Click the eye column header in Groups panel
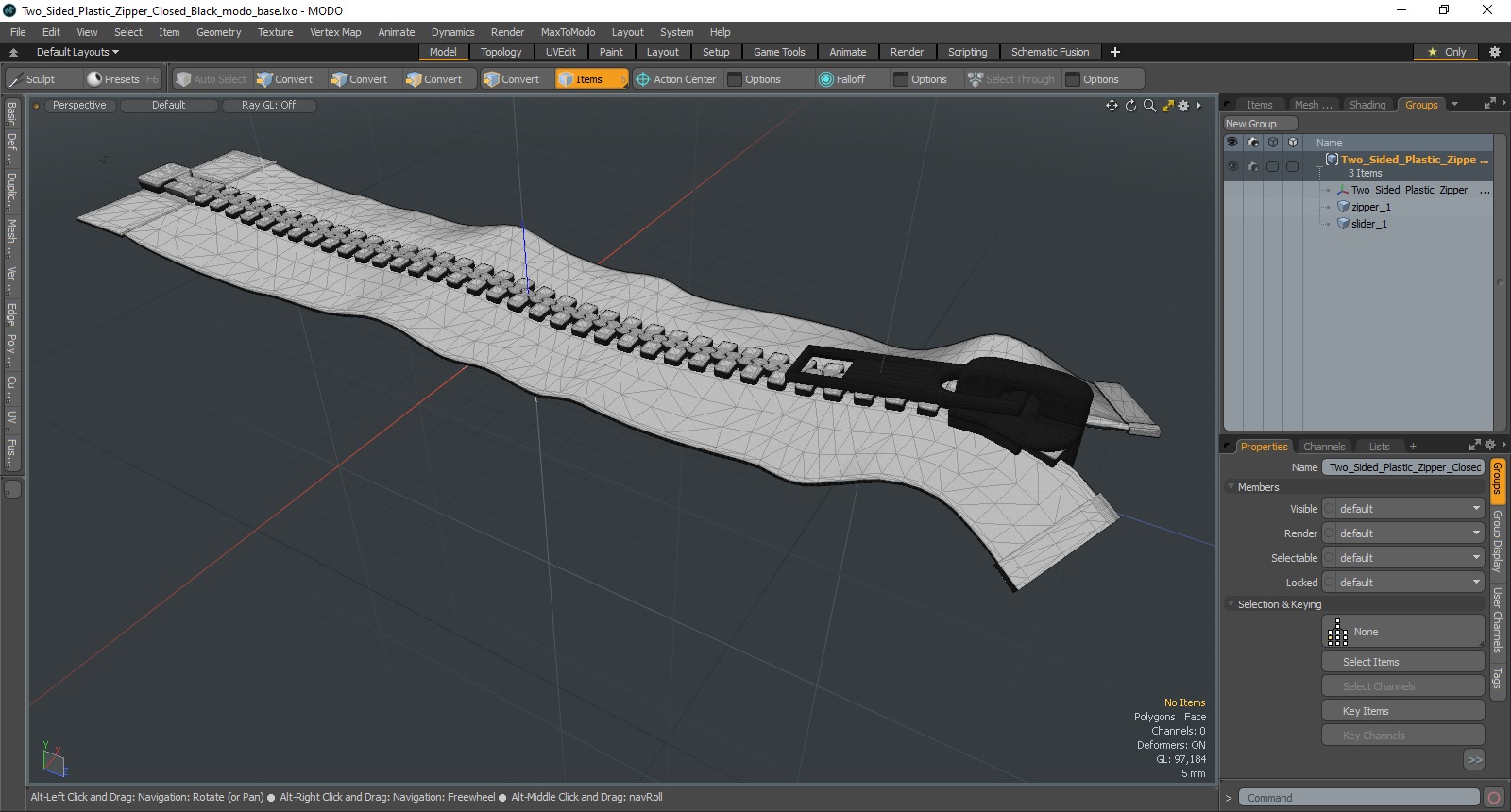The width and height of the screenshot is (1511, 812). coord(1232,143)
